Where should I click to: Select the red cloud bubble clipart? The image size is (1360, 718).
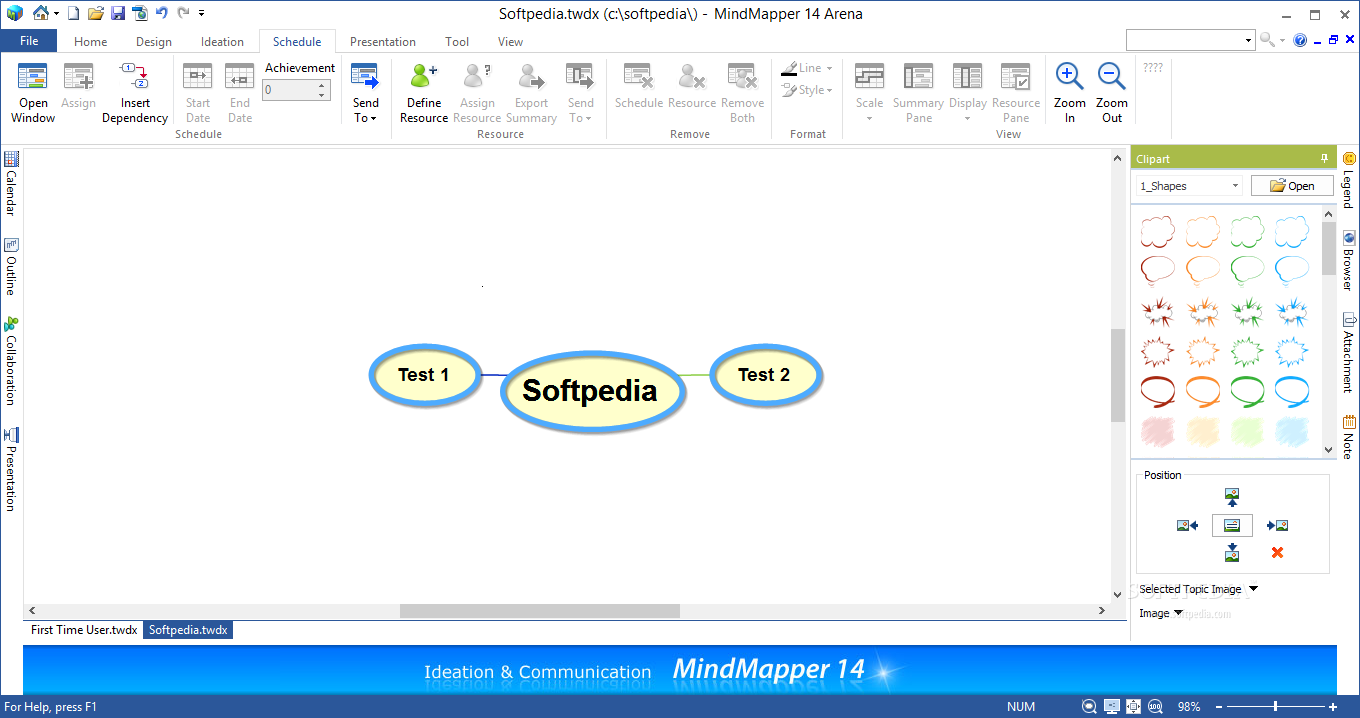(1158, 232)
